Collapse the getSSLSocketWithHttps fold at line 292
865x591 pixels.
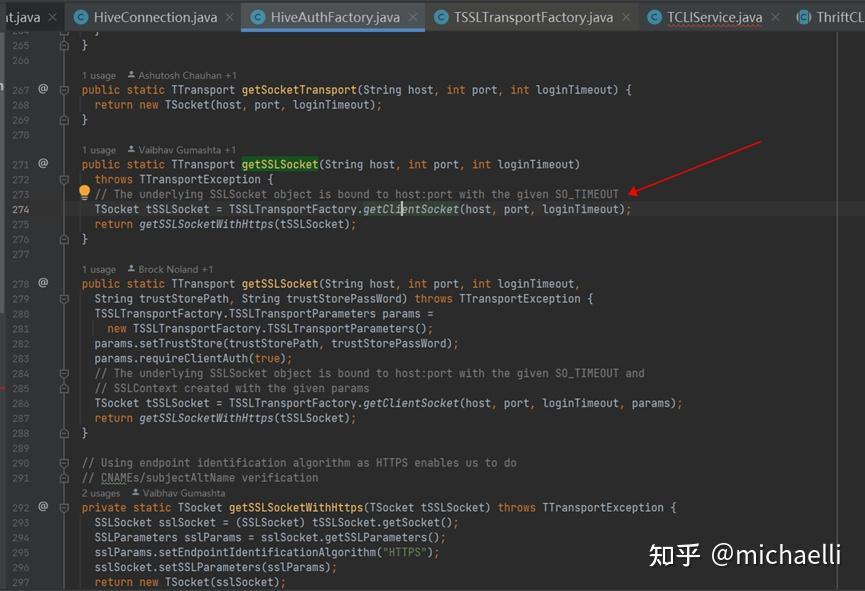click(64, 508)
